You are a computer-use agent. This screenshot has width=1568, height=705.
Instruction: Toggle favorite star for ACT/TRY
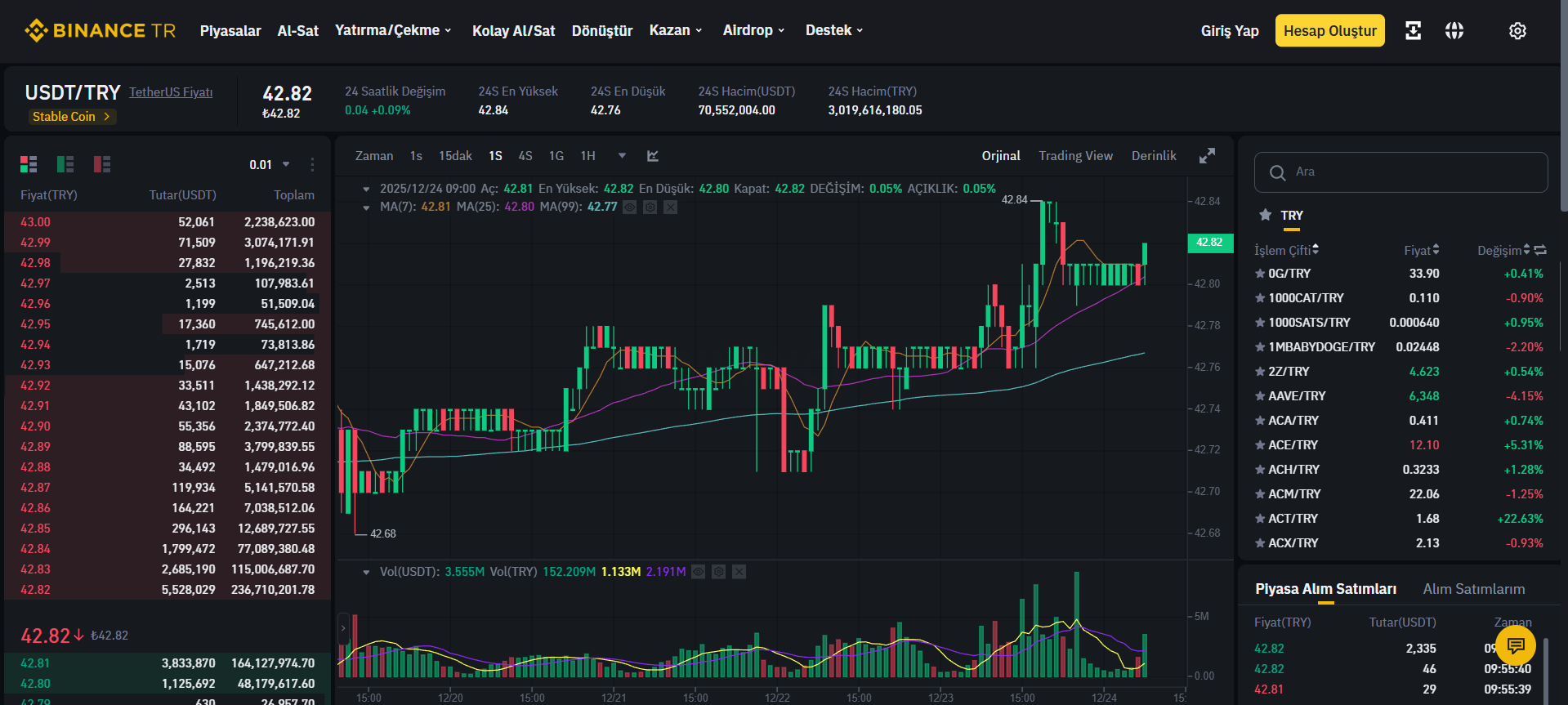click(x=1260, y=519)
